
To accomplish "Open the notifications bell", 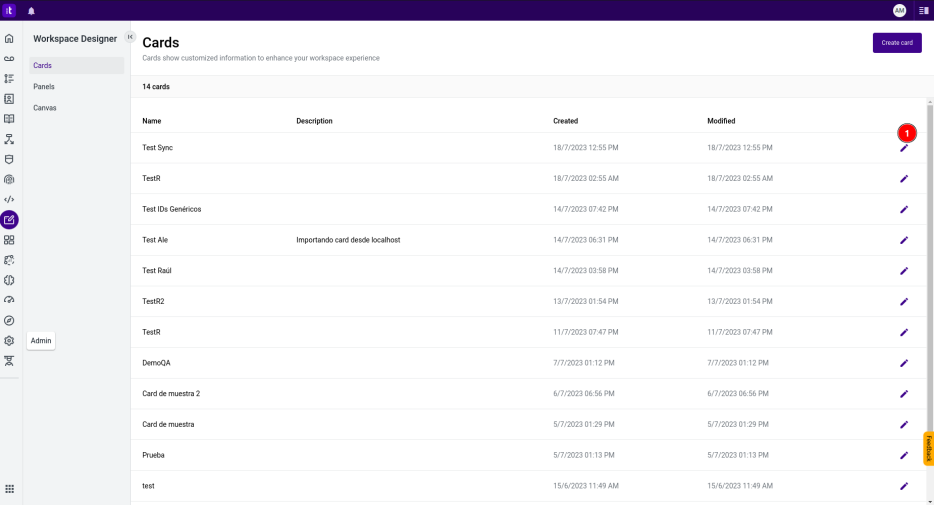I will pyautogui.click(x=31, y=10).
